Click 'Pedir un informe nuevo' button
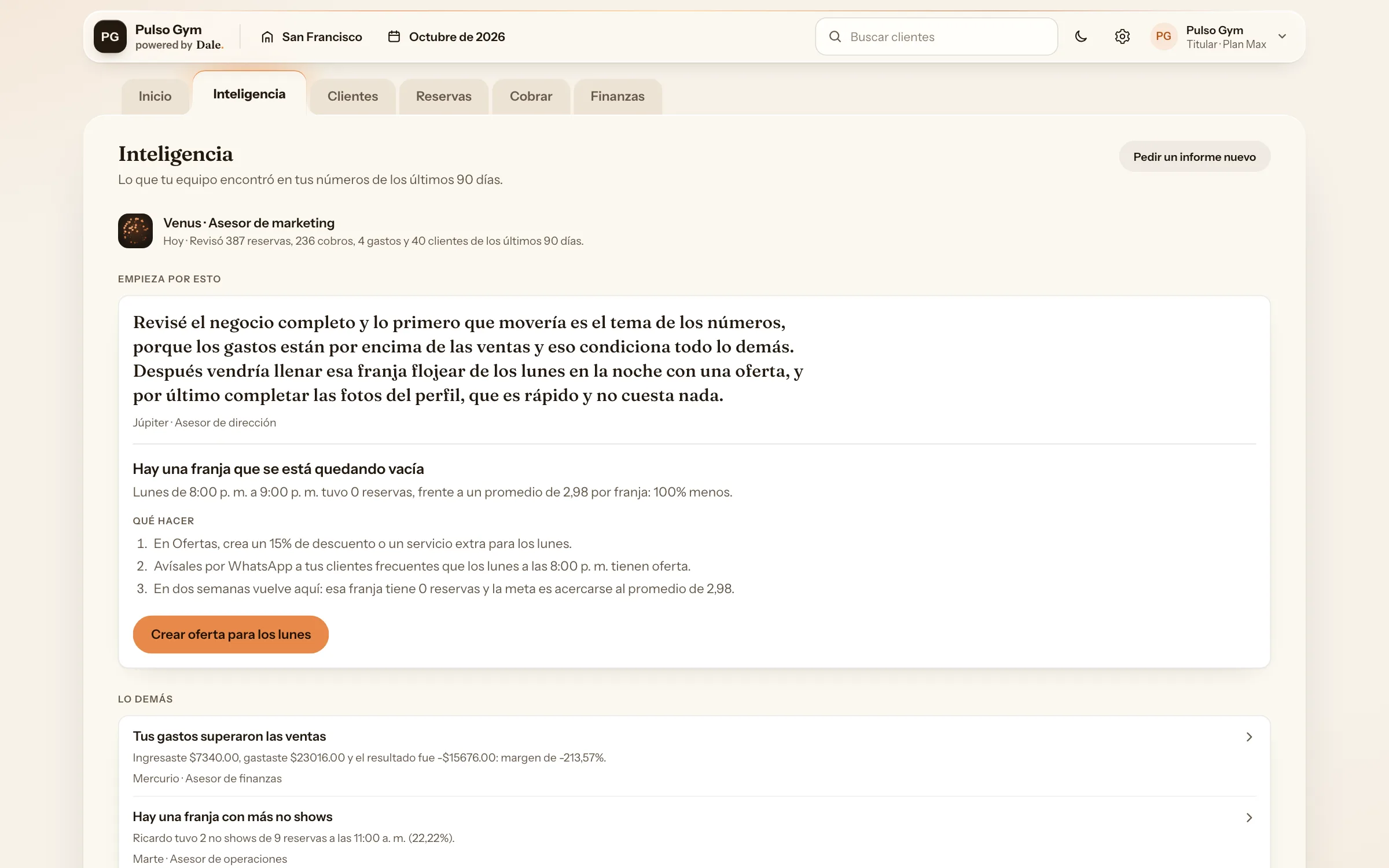The image size is (1389, 868). click(x=1195, y=156)
